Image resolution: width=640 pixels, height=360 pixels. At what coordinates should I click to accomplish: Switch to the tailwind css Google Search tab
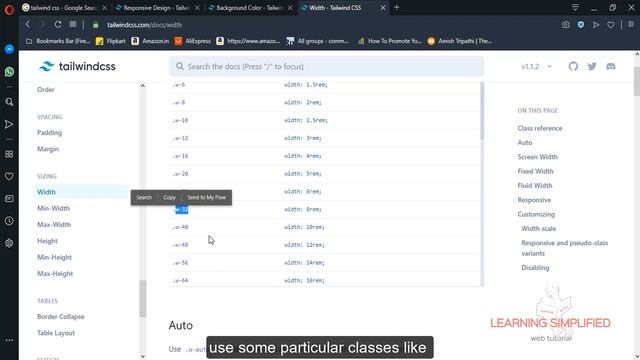(x=64, y=8)
